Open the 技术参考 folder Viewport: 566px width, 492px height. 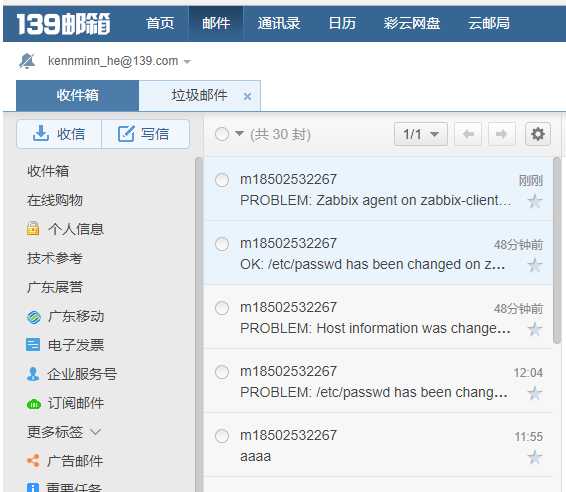click(55, 258)
